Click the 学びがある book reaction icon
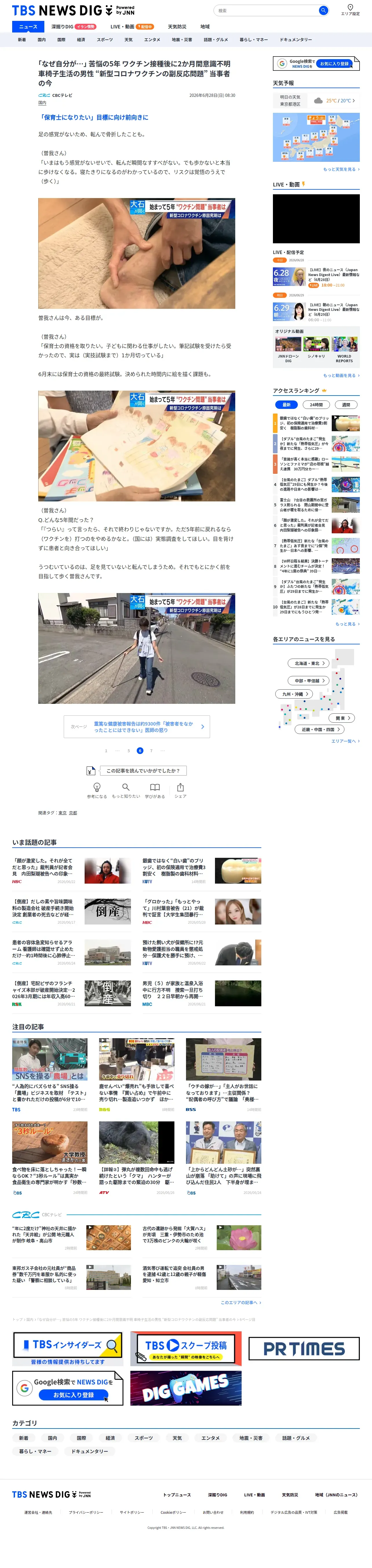 point(155,787)
